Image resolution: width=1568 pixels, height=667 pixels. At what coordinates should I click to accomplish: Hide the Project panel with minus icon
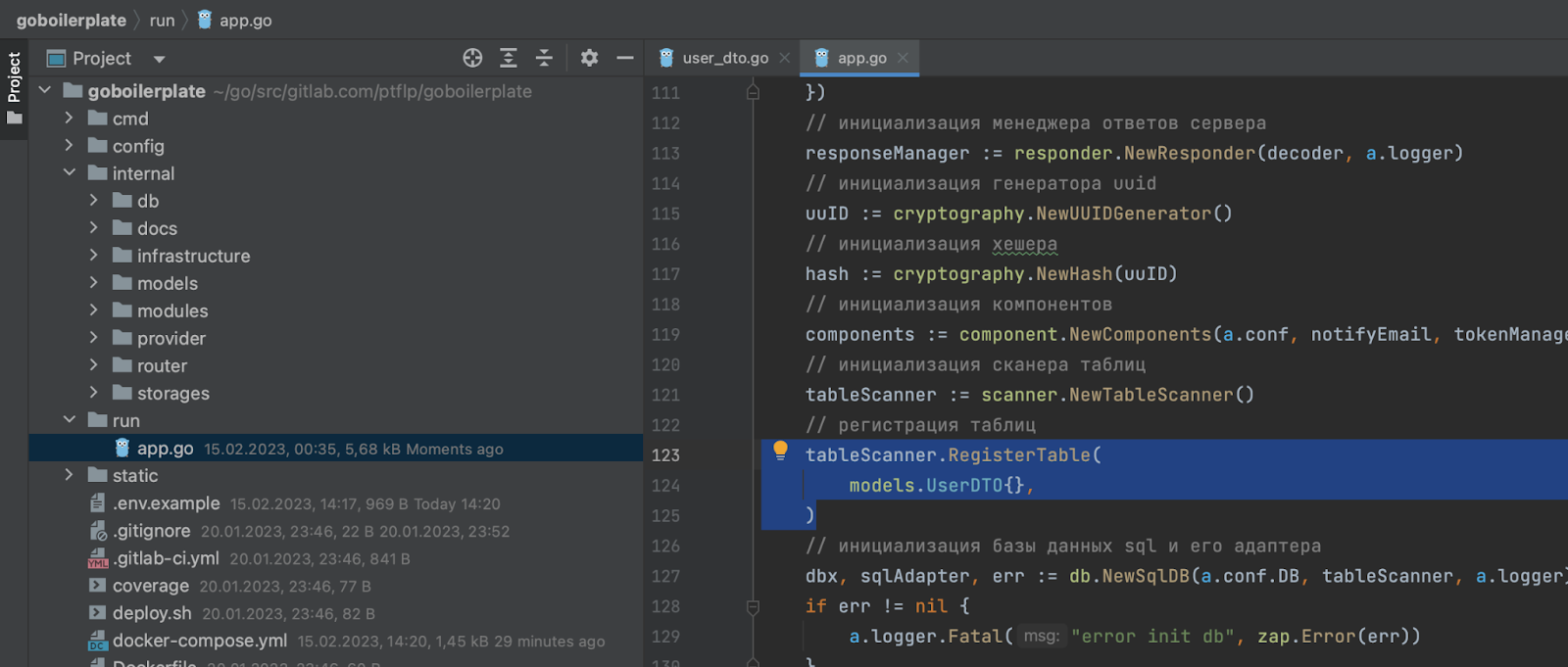tap(625, 58)
